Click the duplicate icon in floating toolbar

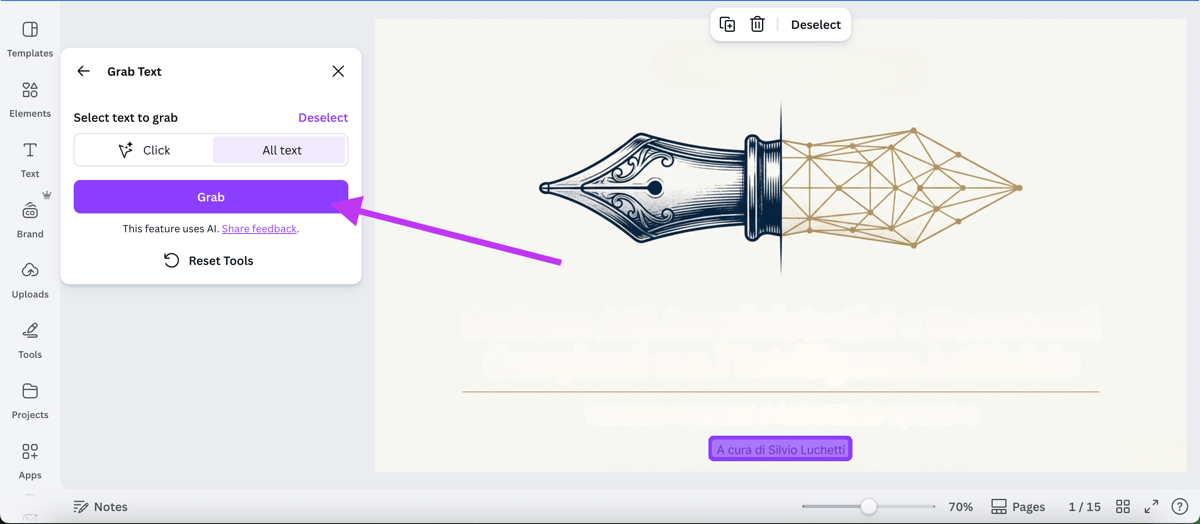[x=727, y=25]
